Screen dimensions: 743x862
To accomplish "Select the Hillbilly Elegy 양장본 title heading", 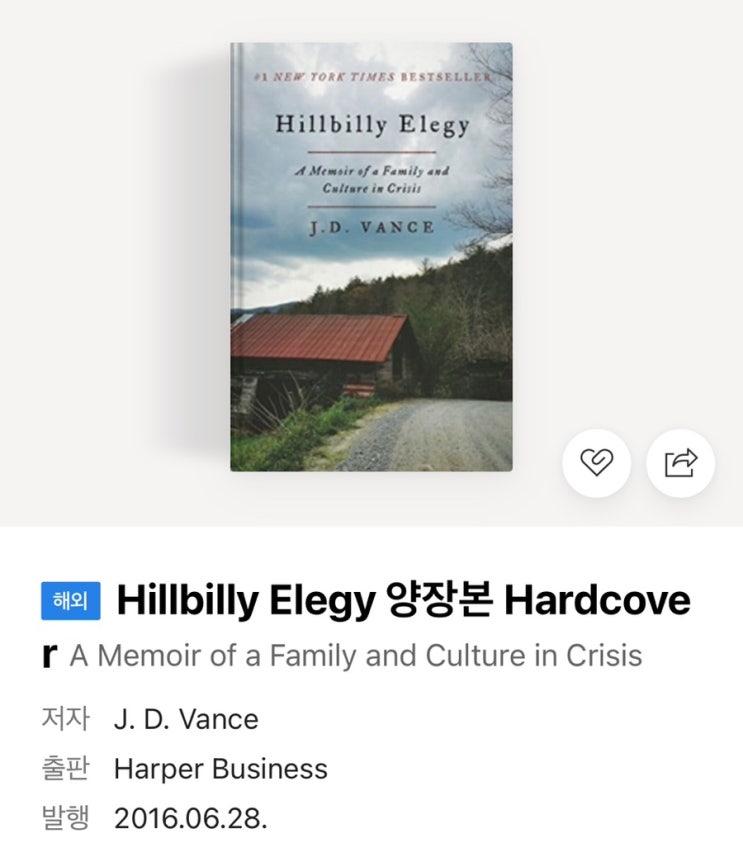I will pyautogui.click(x=403, y=600).
